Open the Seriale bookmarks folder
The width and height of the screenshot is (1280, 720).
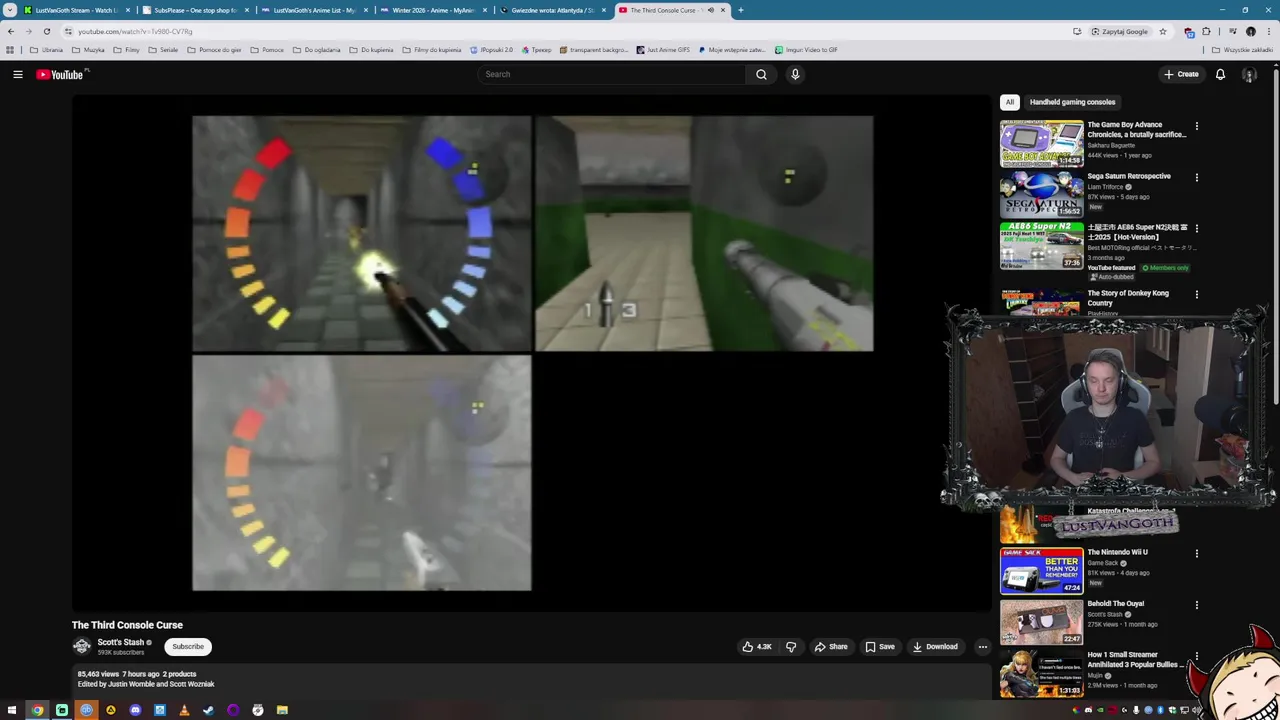point(162,50)
